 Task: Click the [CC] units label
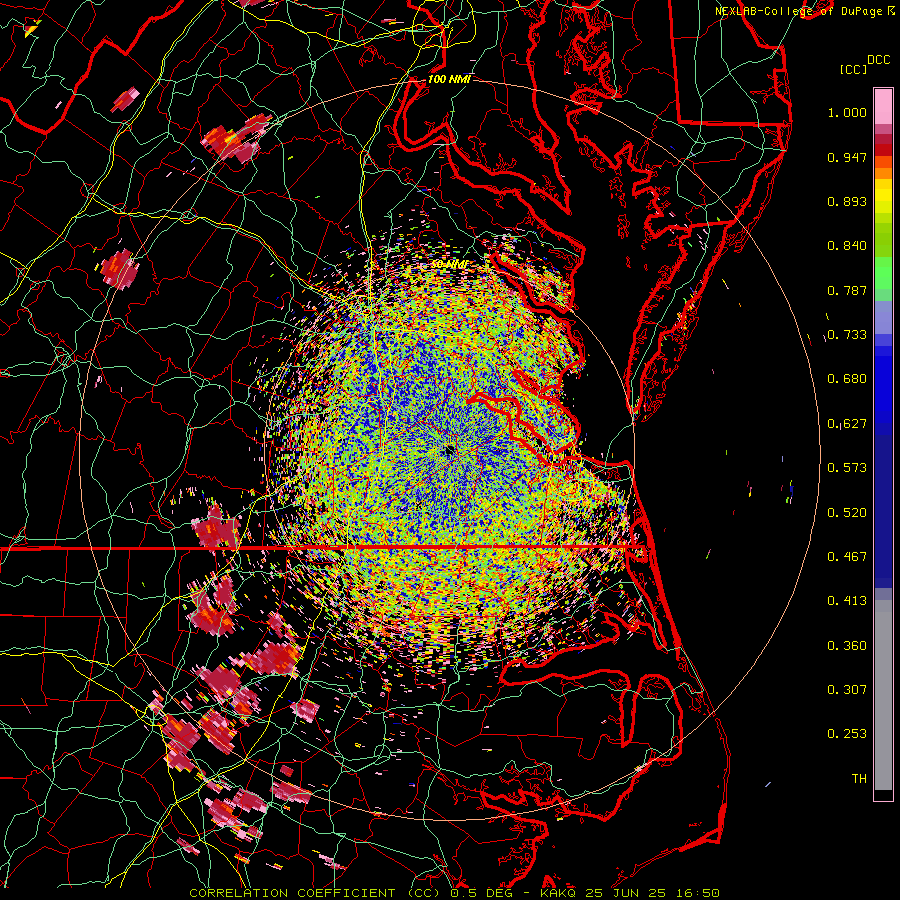tap(853, 69)
